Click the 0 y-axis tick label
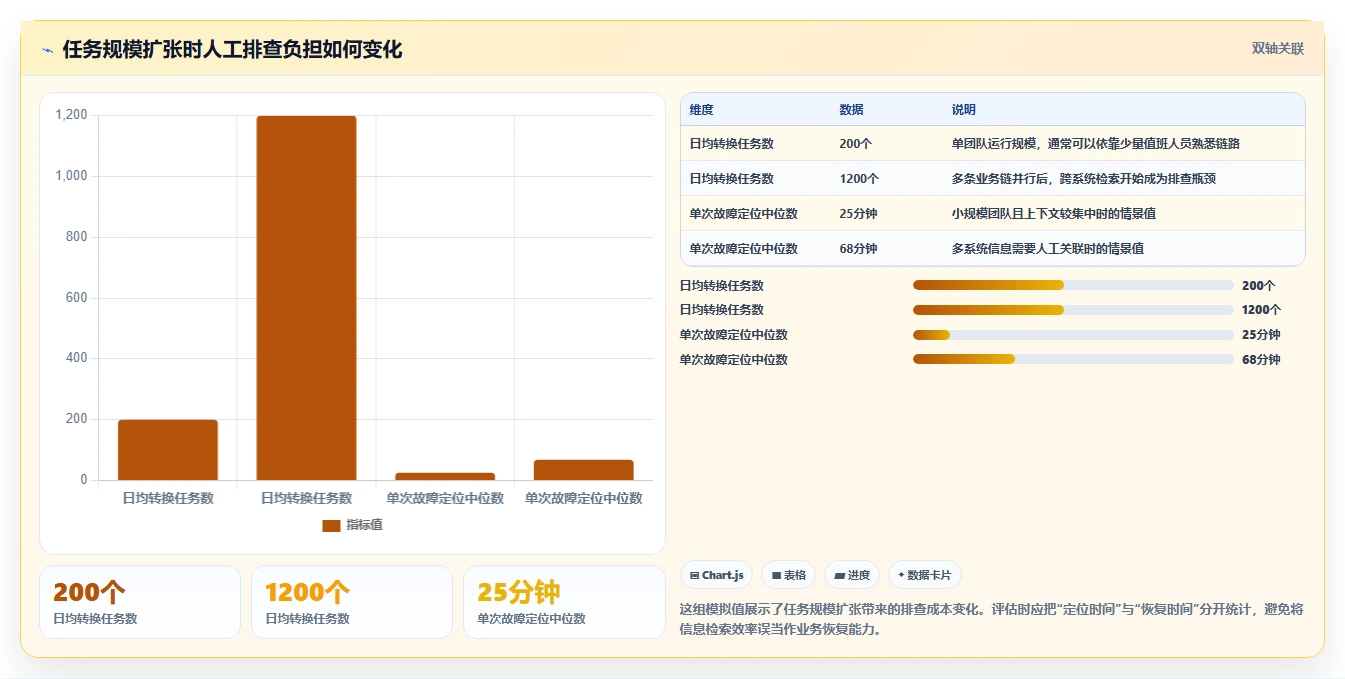 pos(83,480)
